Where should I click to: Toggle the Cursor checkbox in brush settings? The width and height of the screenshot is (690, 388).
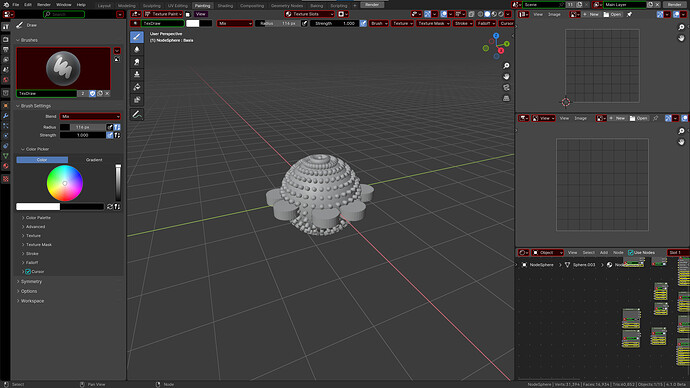coord(28,272)
